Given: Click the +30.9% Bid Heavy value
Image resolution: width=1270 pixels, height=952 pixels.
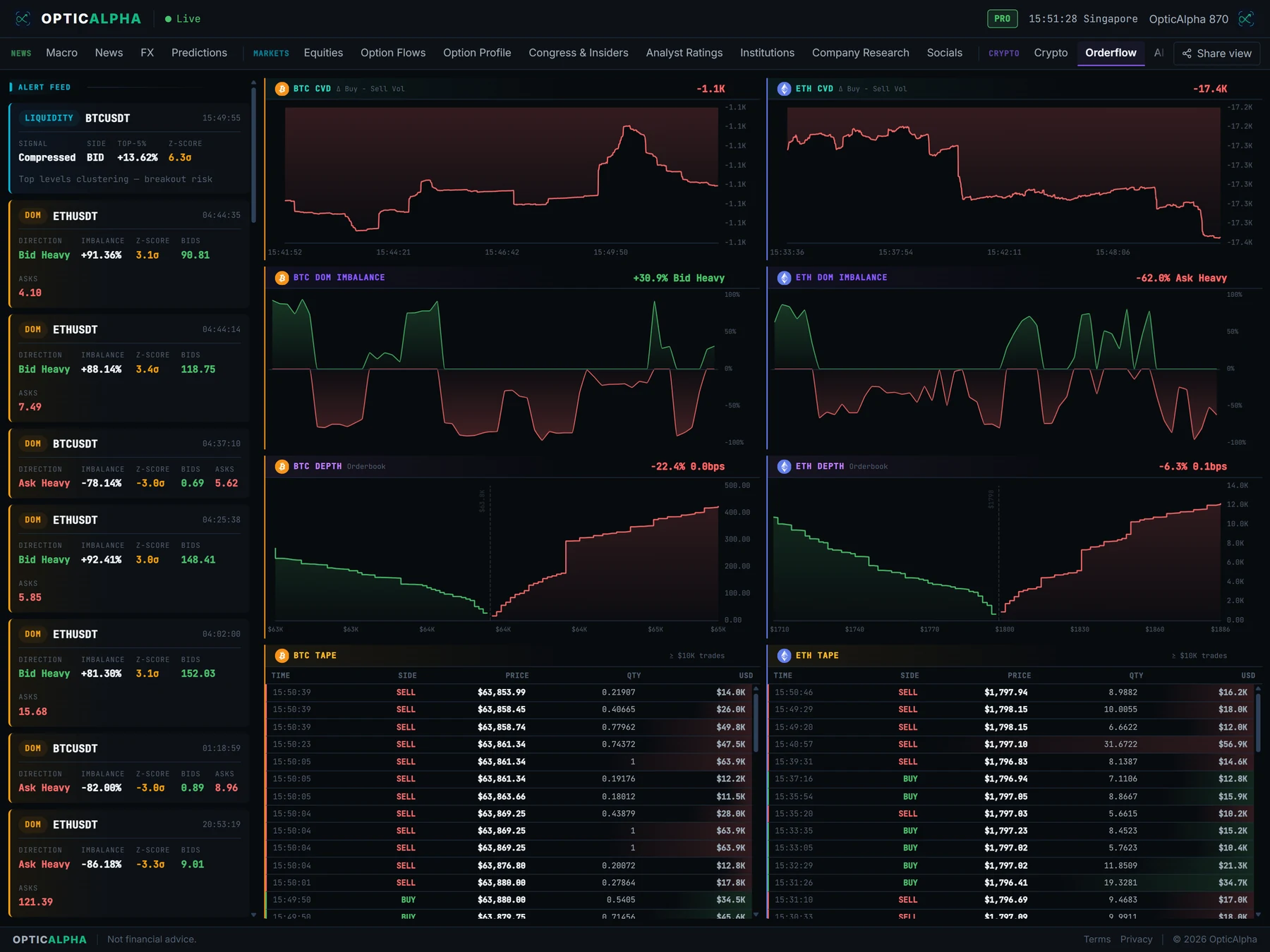Looking at the screenshot, I should (679, 278).
